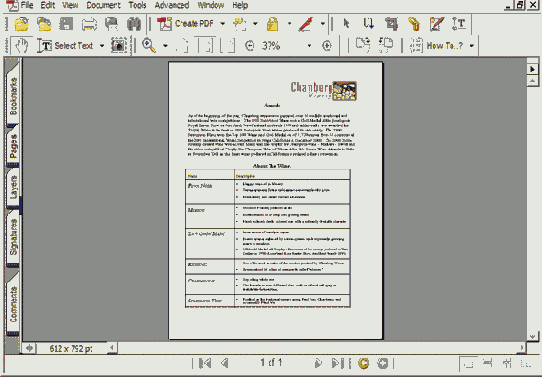The width and height of the screenshot is (542, 377).
Task: Open the View menu
Action: click(x=70, y=5)
